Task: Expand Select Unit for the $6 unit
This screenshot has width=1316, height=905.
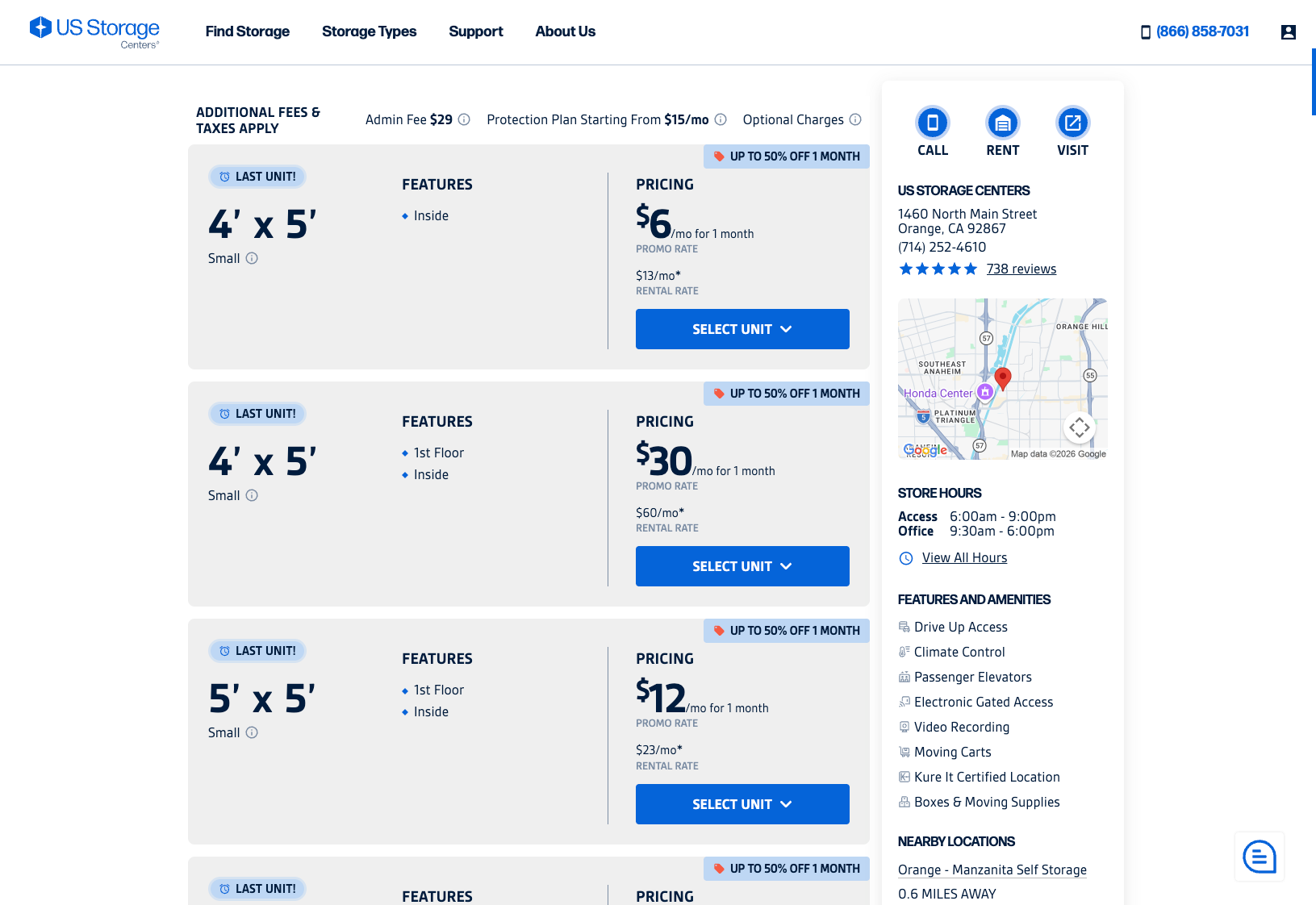Action: (742, 329)
